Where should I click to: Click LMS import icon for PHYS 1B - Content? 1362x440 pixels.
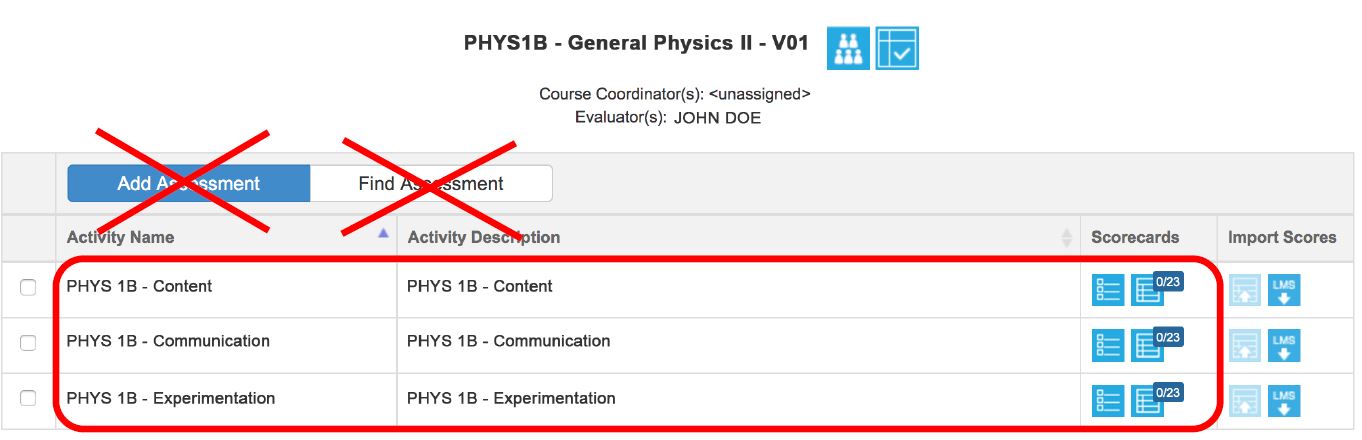[1284, 290]
